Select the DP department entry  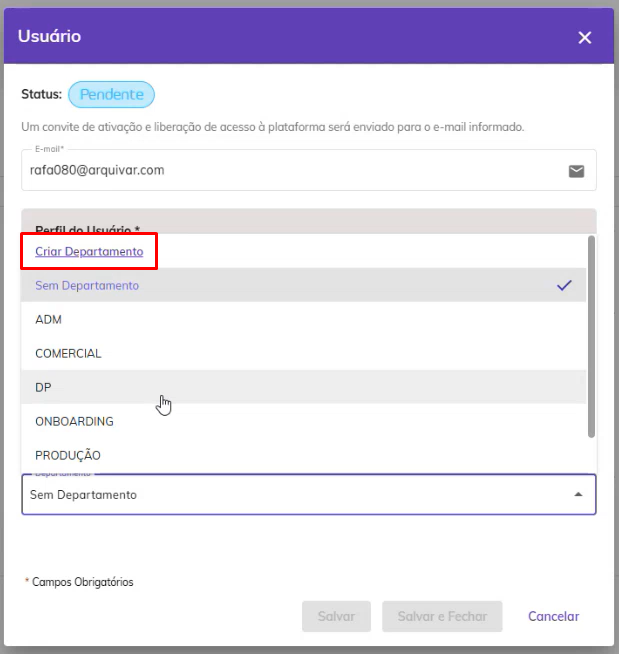point(303,387)
